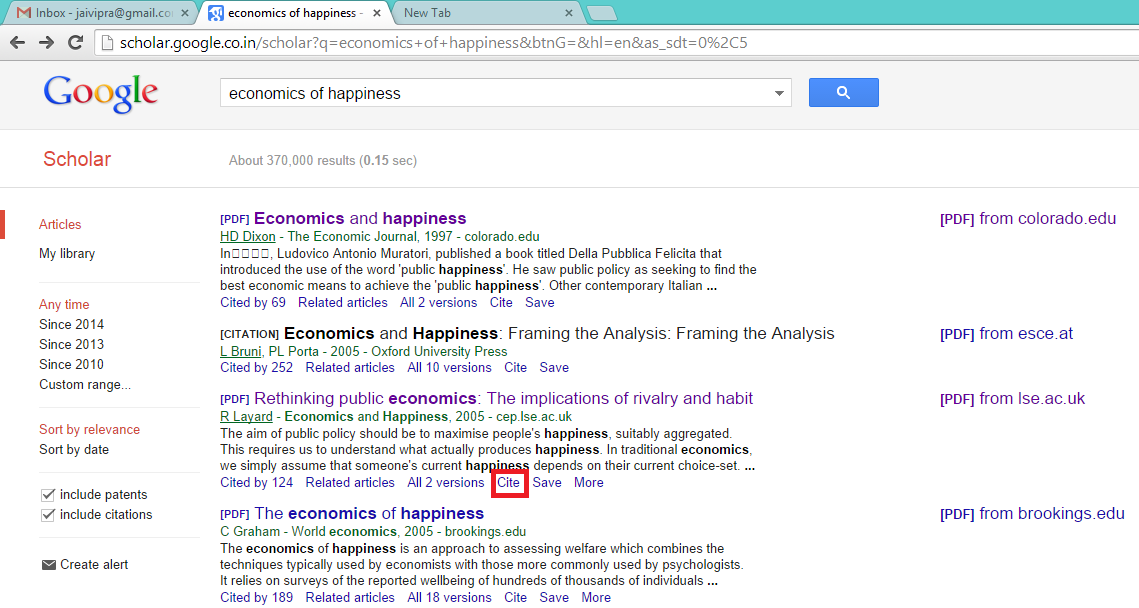Screen dimensions: 1139x608
Task: Open R Layard author profile
Action: (x=246, y=416)
